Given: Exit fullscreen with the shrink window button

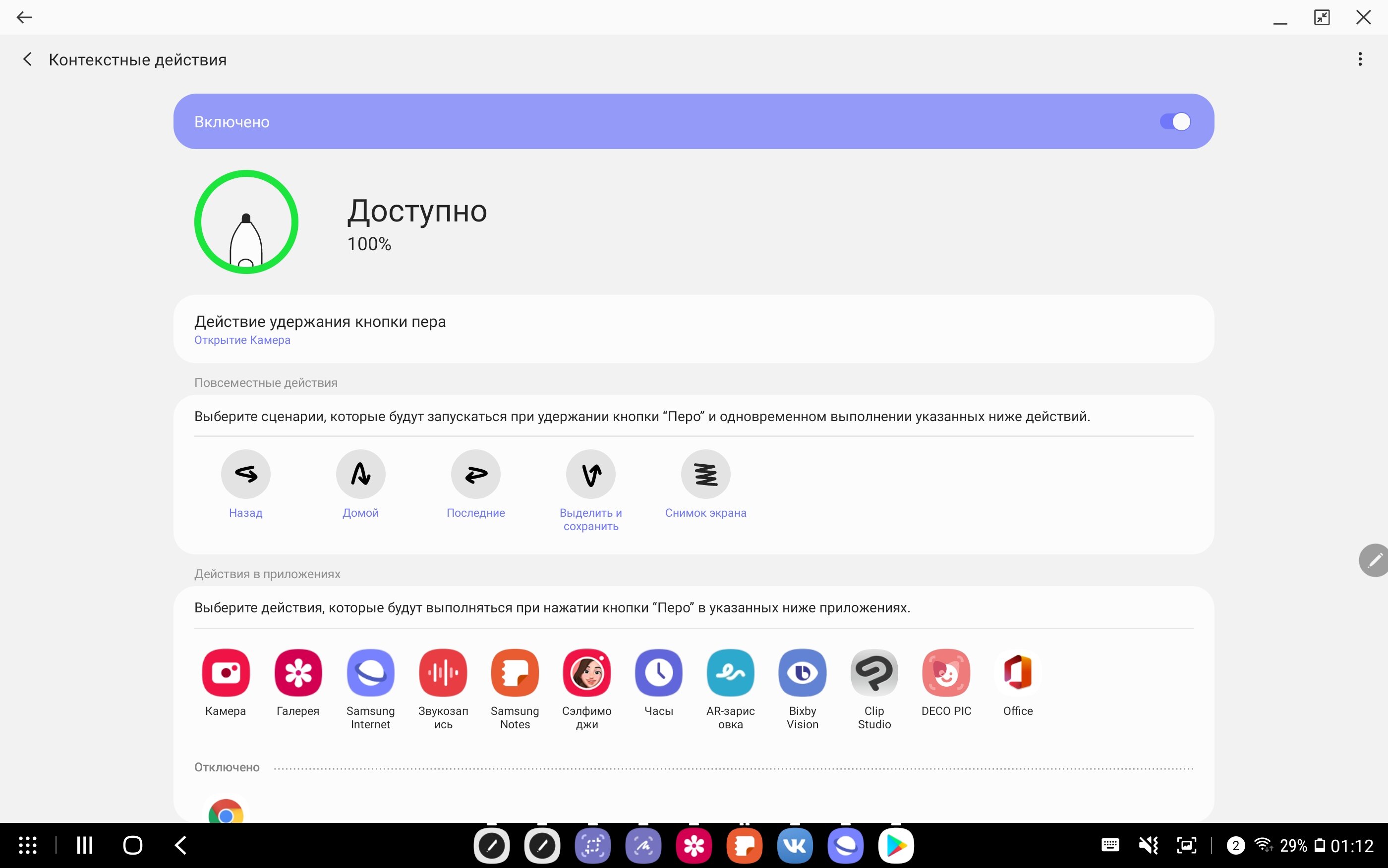Looking at the screenshot, I should [x=1322, y=17].
